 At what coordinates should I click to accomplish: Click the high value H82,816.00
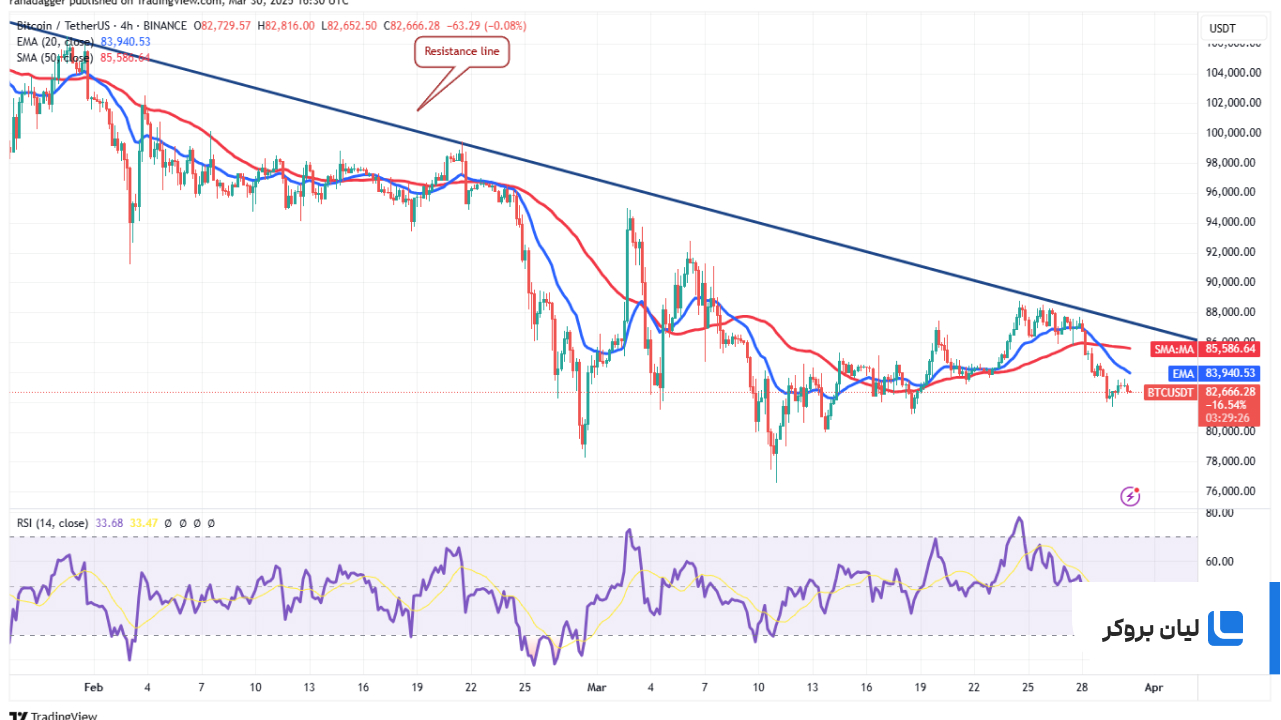[x=286, y=25]
